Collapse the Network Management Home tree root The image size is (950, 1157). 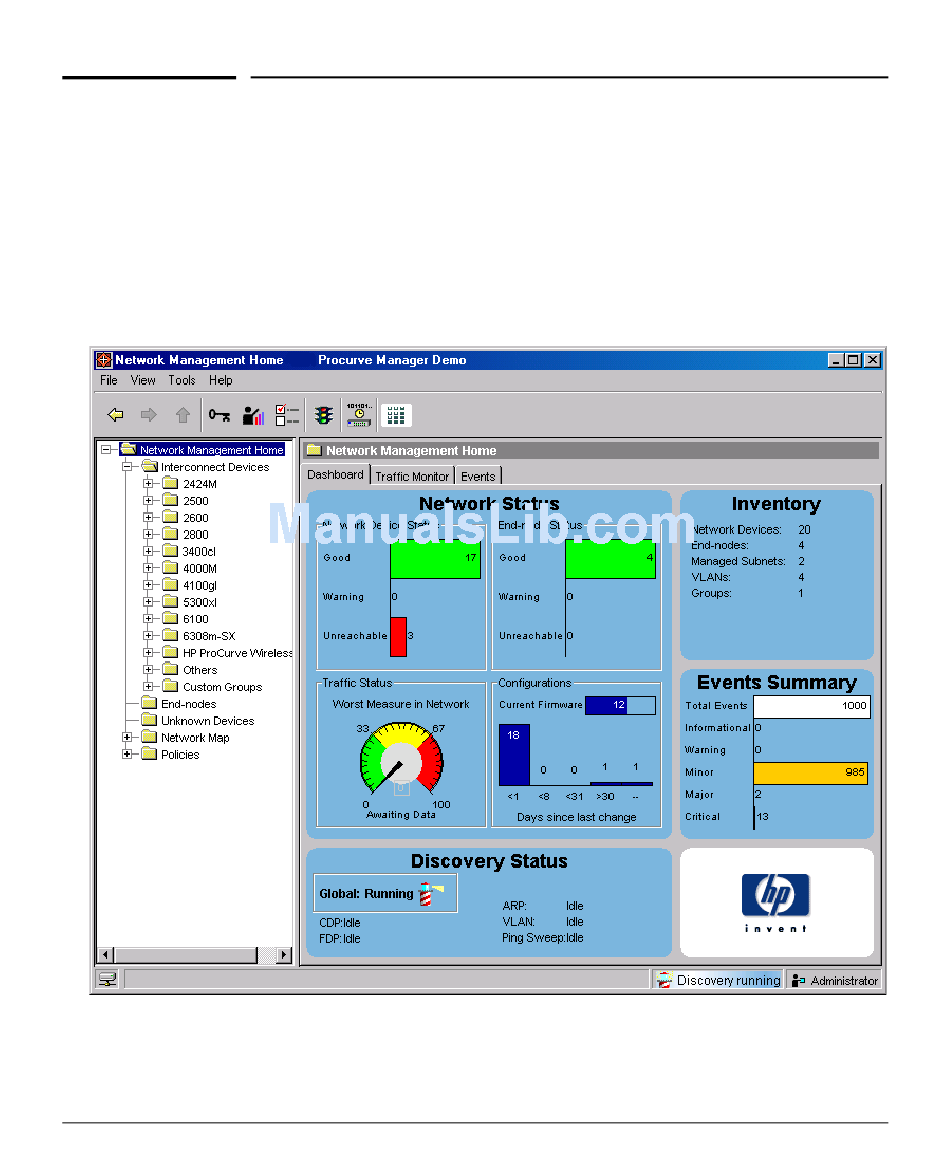(x=106, y=449)
